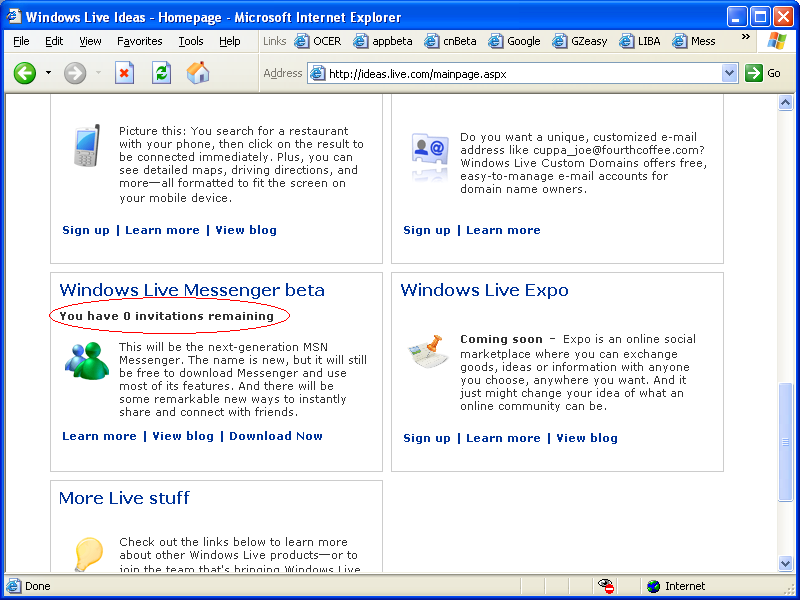Click the green Go button
Screen dimensions: 800x600
[764, 73]
